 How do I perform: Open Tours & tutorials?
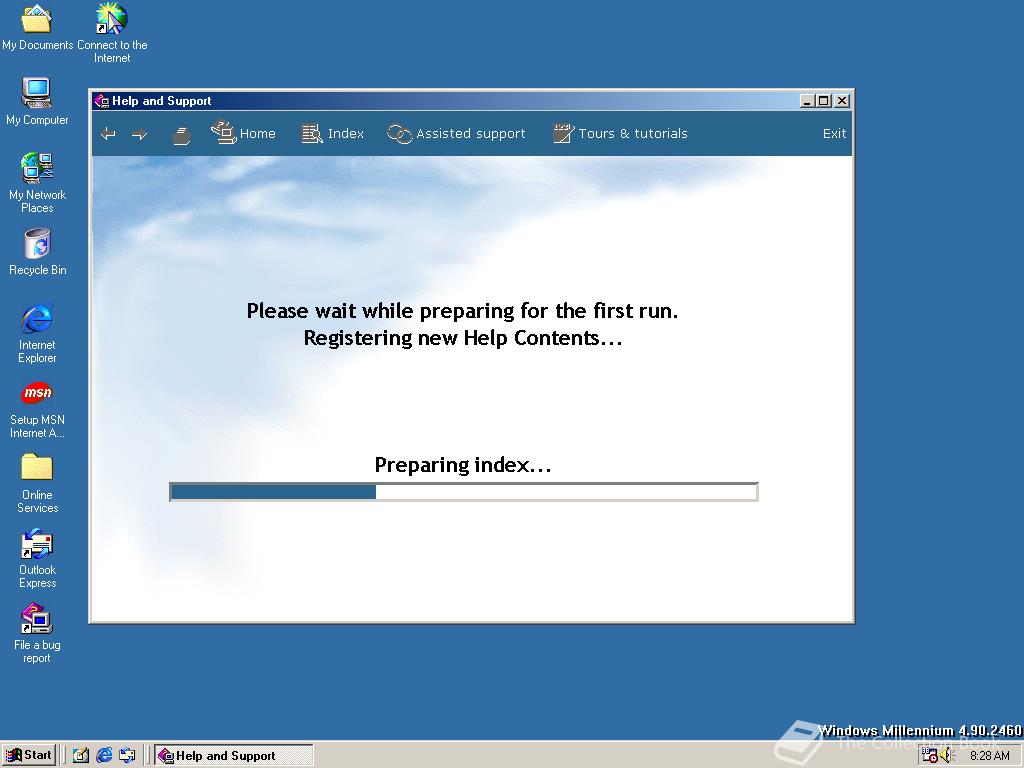[620, 133]
